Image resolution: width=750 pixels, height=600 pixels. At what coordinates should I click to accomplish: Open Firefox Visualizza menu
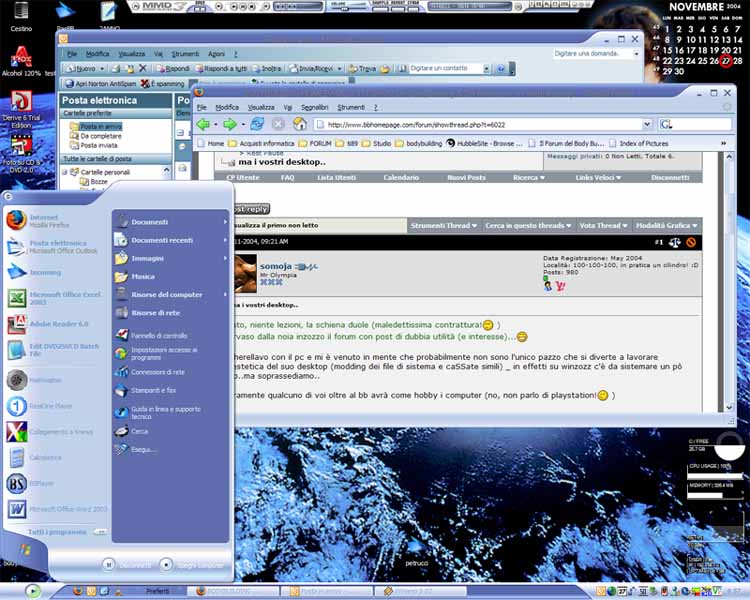[261, 107]
